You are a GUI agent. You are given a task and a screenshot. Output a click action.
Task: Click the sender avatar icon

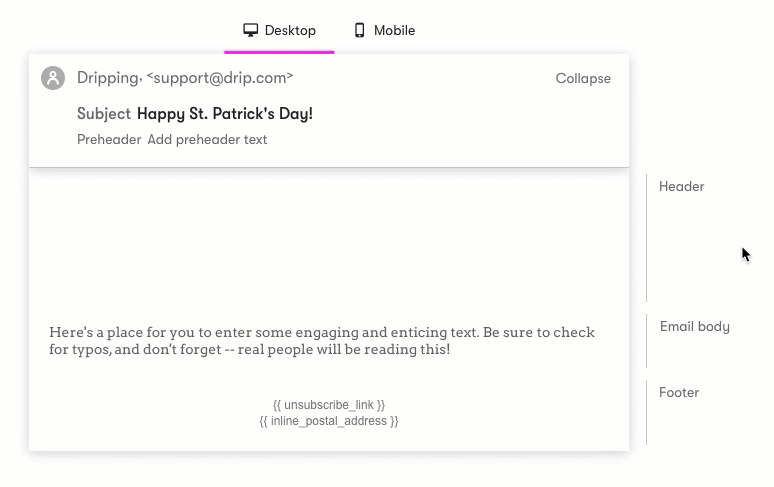coord(53,78)
